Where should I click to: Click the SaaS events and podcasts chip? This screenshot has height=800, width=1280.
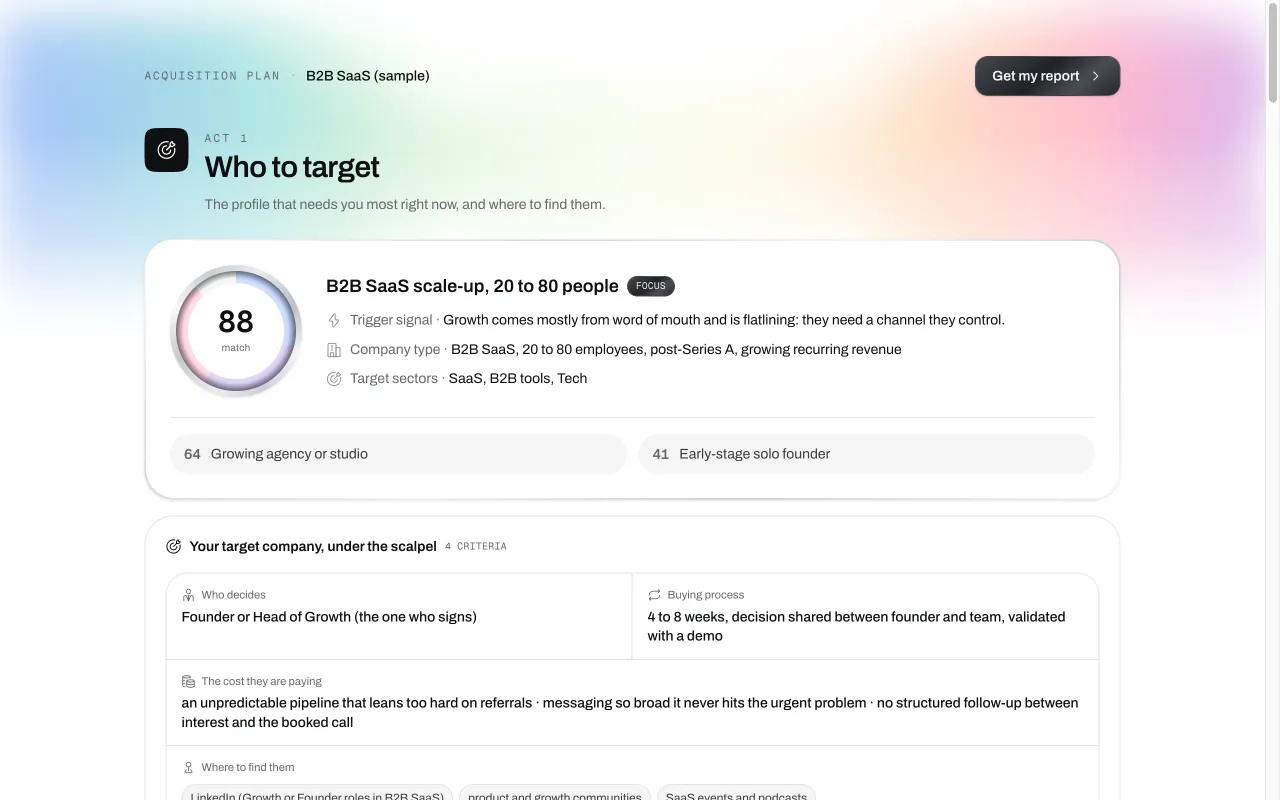(736, 795)
